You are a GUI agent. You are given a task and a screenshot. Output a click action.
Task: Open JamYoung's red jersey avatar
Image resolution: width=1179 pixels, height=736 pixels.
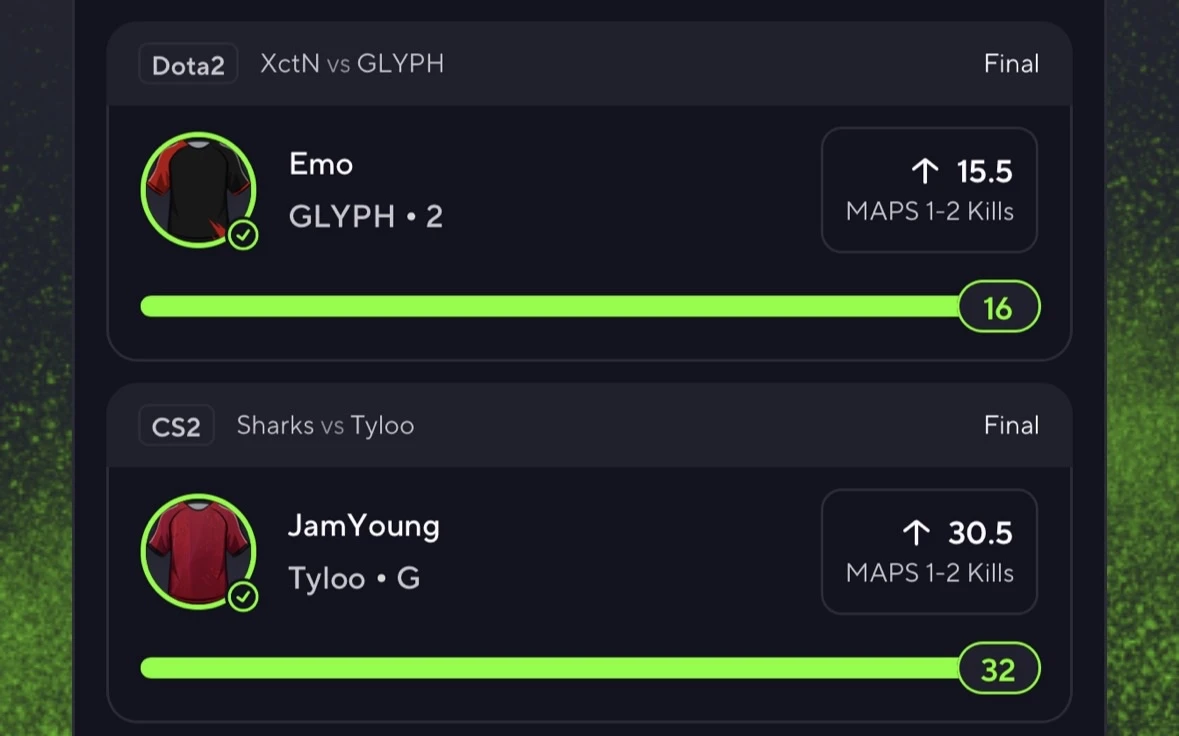coord(199,552)
